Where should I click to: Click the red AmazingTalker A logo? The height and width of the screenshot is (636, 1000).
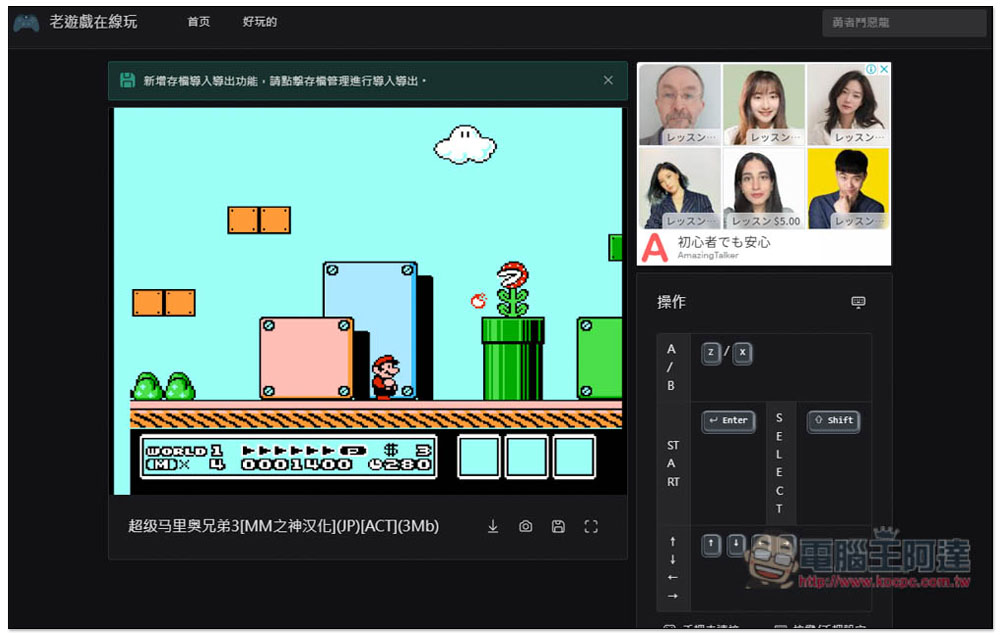coord(654,248)
